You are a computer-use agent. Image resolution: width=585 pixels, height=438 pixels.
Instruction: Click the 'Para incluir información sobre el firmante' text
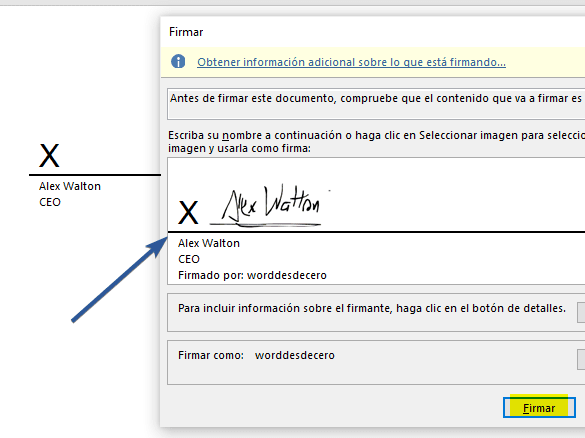(x=372, y=309)
